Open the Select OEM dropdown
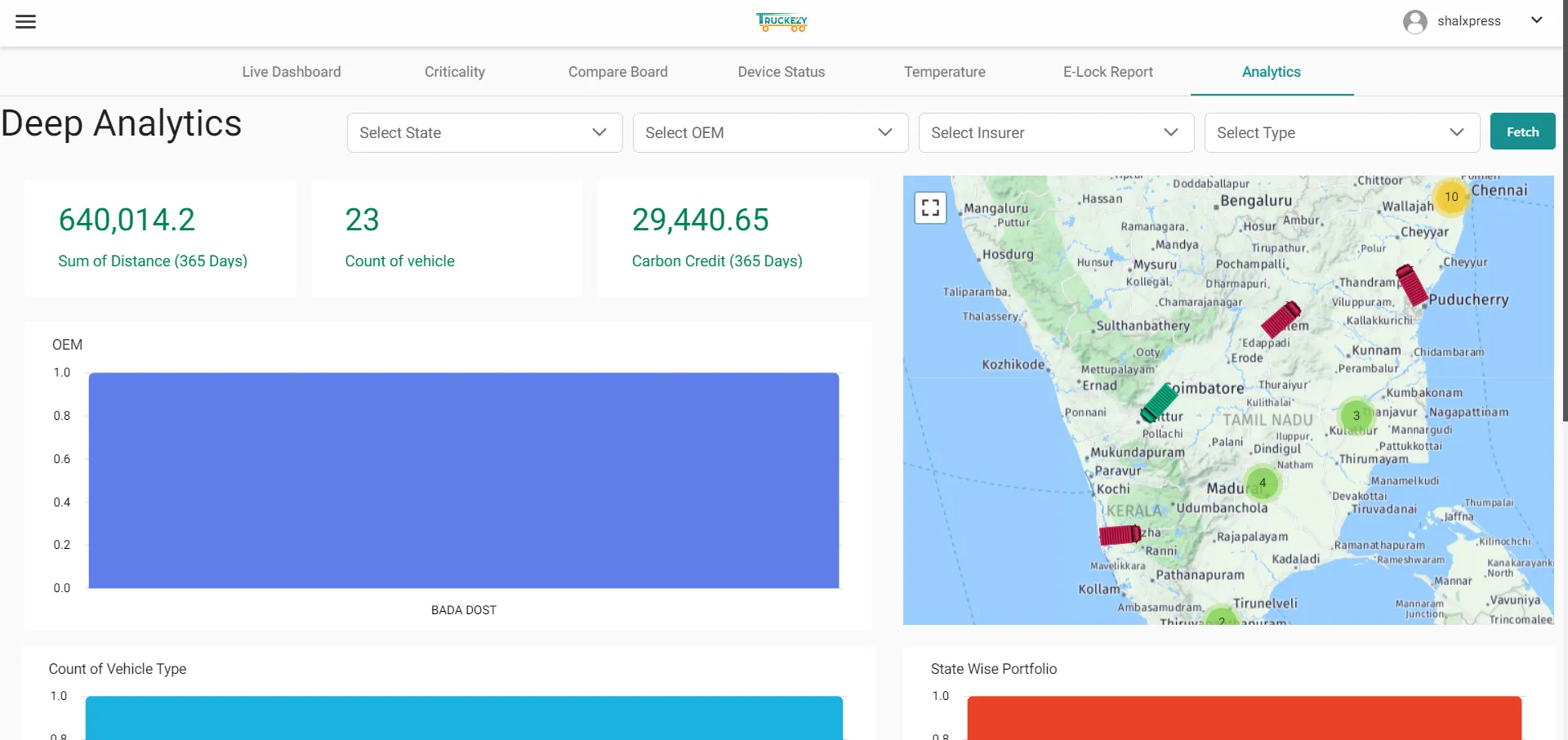The height and width of the screenshot is (740, 1568). click(771, 132)
